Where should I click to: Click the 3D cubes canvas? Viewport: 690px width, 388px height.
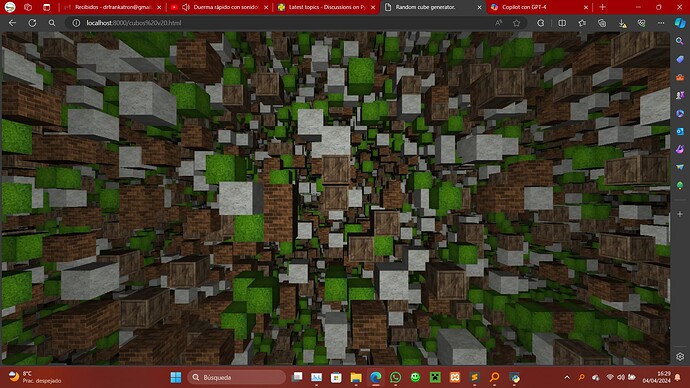[336, 198]
